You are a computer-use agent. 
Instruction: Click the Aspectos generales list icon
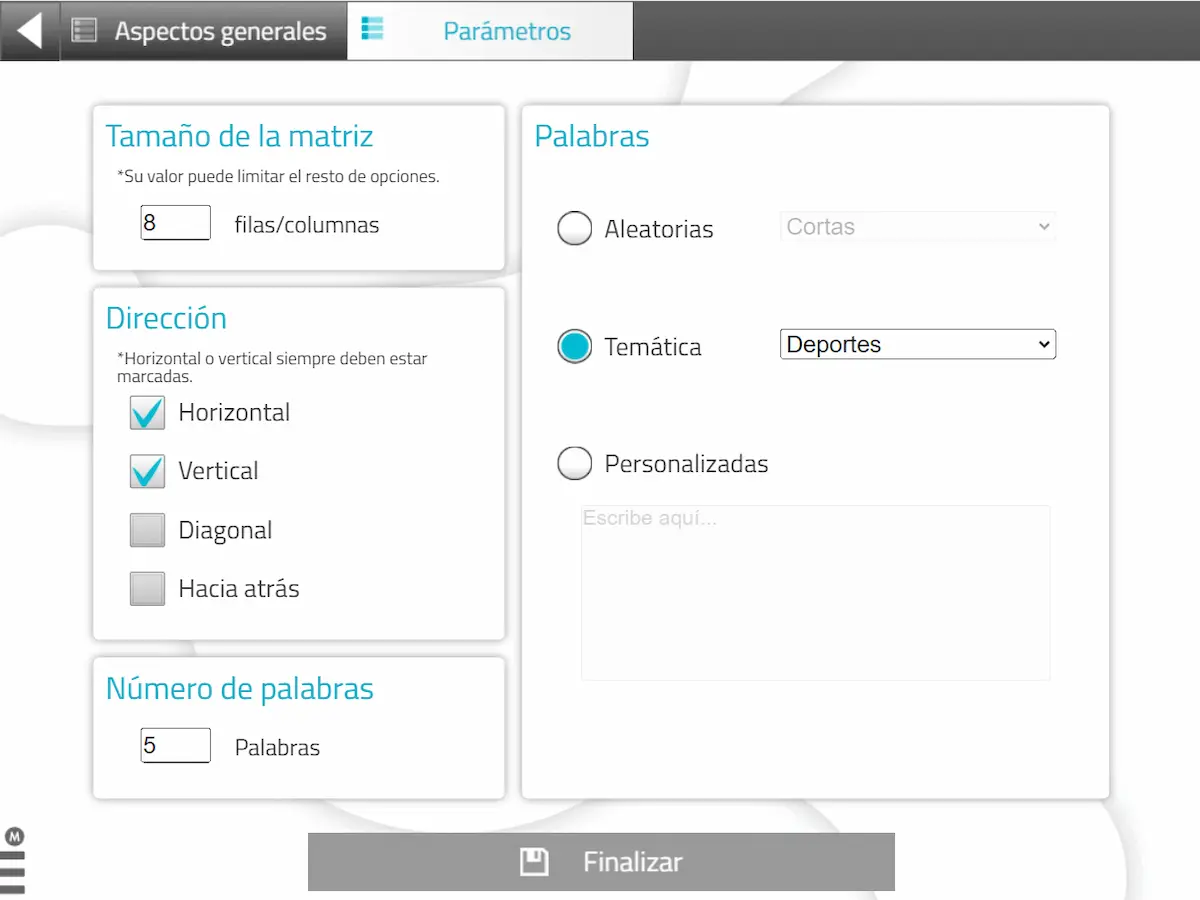tap(85, 31)
